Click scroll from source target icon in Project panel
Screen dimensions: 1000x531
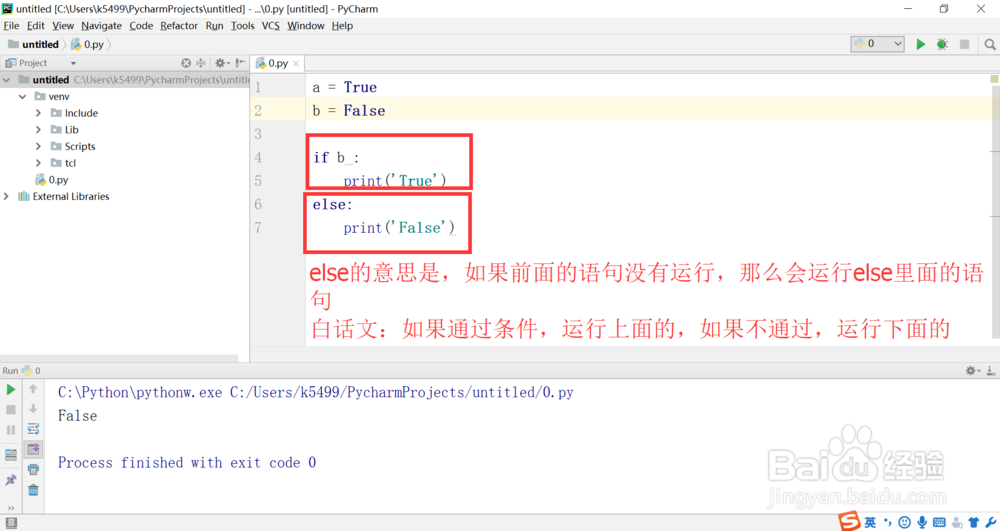coord(186,62)
